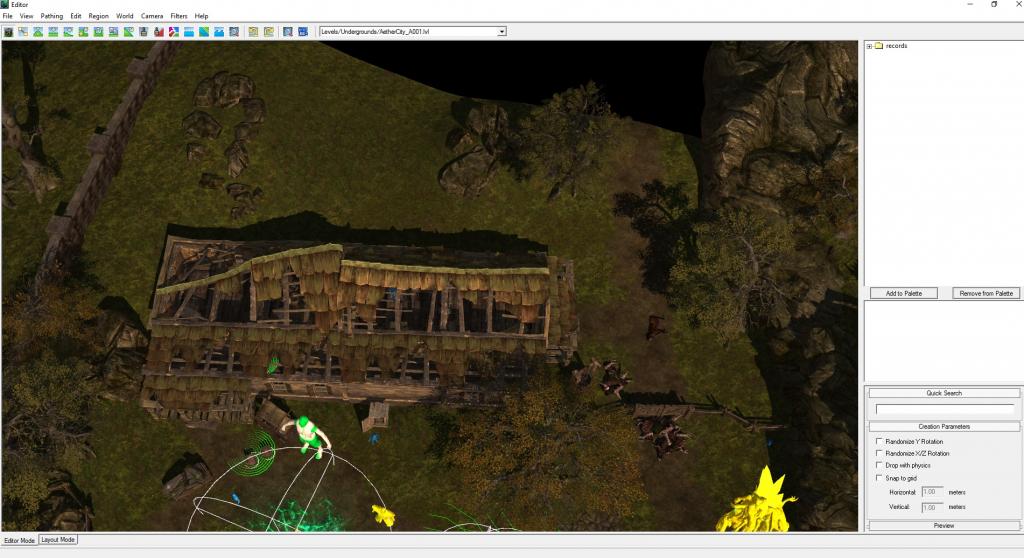
Task: Click the Vertical meters input field
Action: point(932,507)
